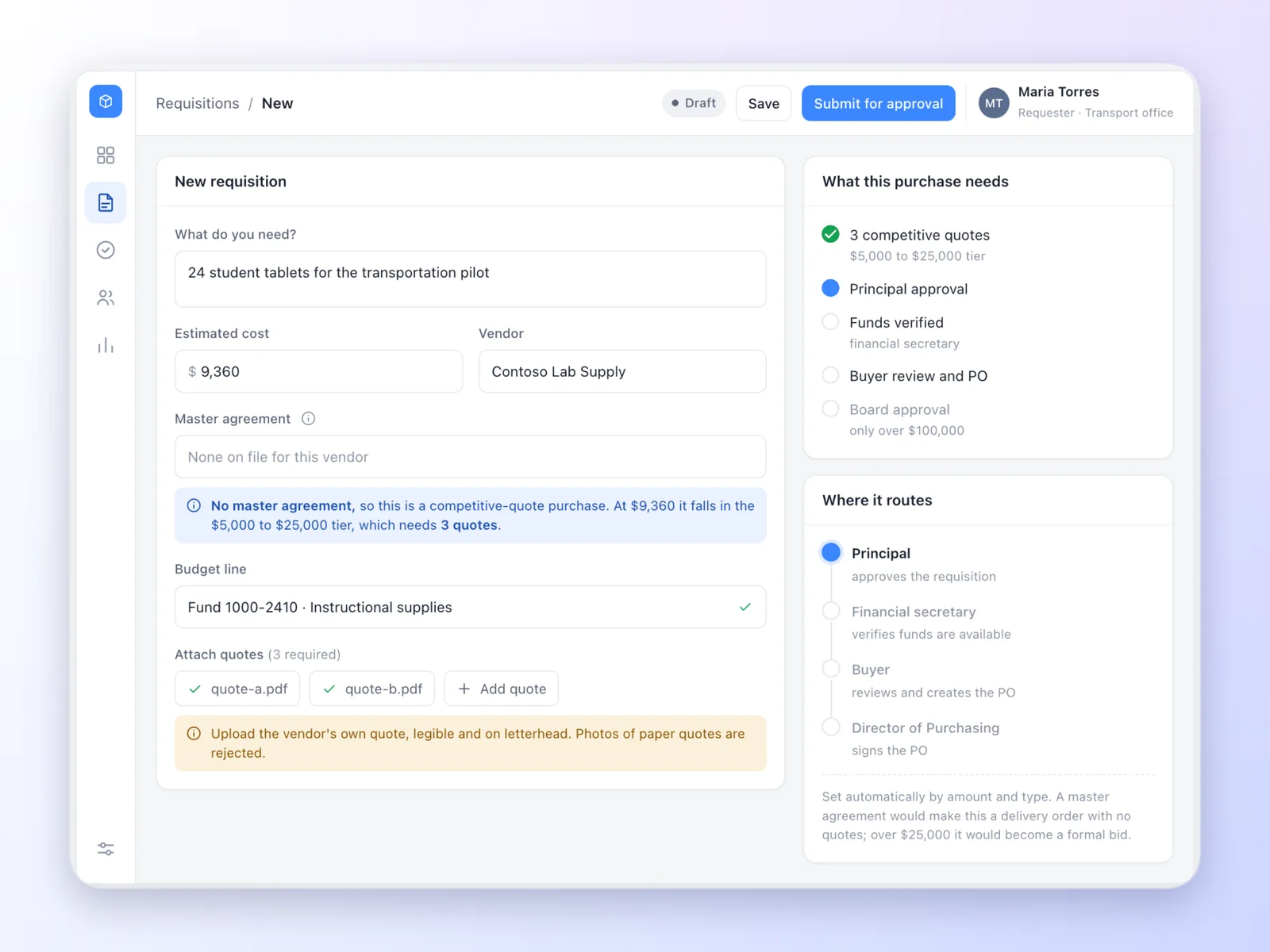Click the blue Principal approval indicator
This screenshot has width=1270, height=952.
pyautogui.click(x=830, y=288)
